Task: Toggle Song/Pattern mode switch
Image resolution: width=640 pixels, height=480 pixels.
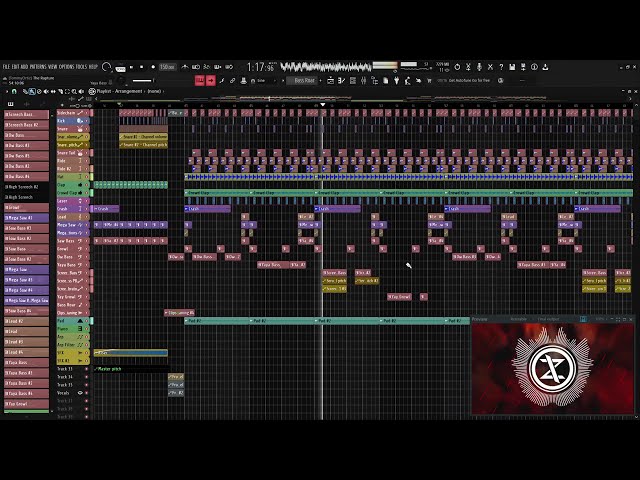Action: click(120, 67)
